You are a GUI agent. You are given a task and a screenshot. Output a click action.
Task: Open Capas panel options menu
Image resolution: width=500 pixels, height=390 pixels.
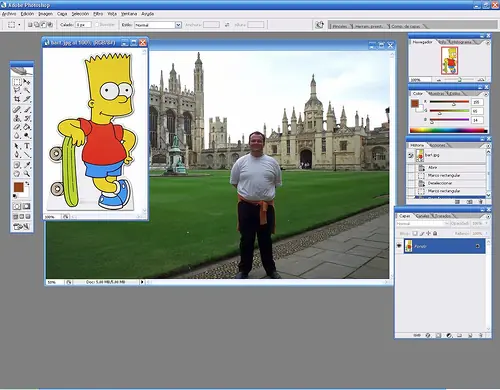(488, 217)
